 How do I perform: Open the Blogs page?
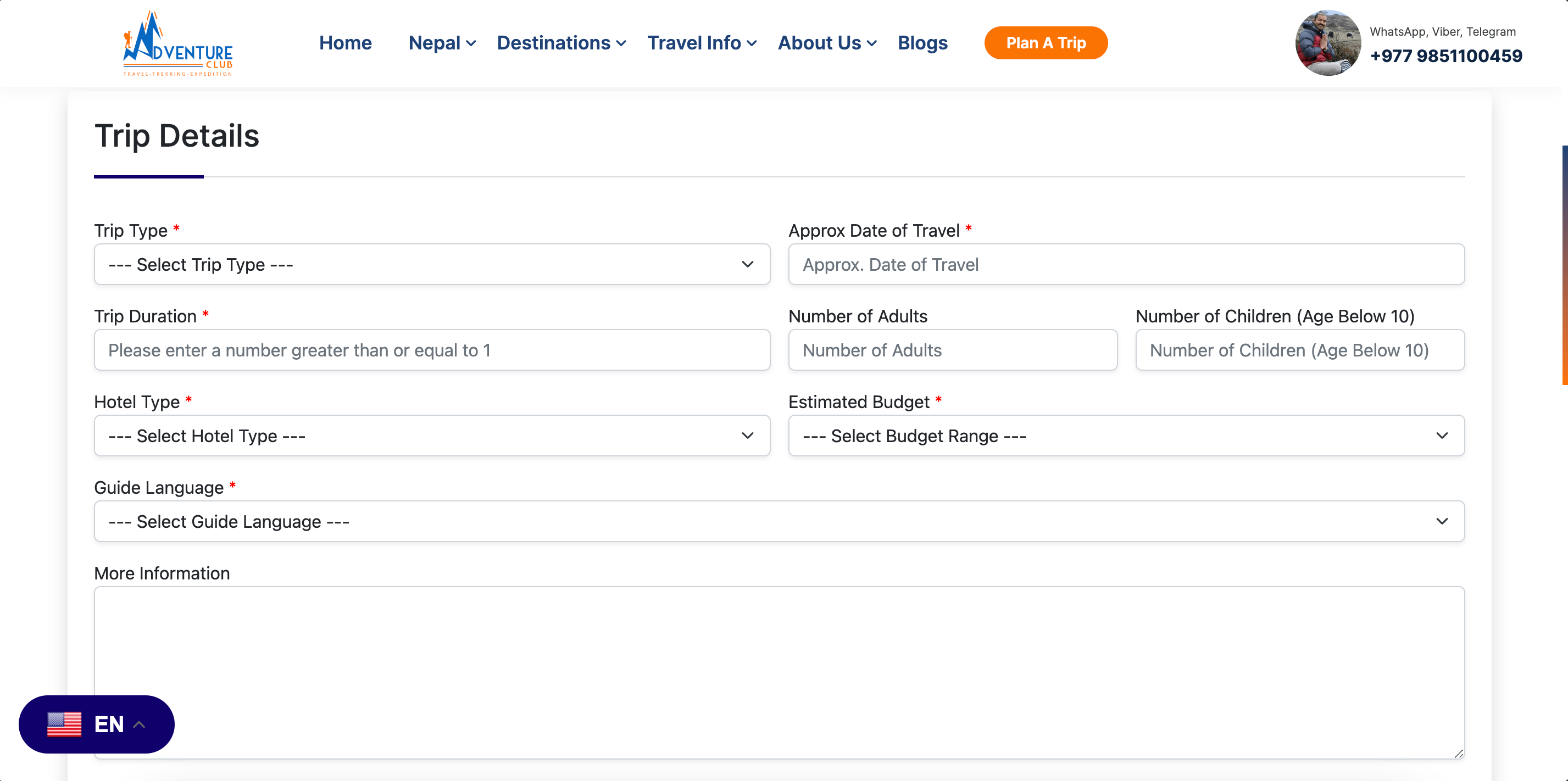922,43
